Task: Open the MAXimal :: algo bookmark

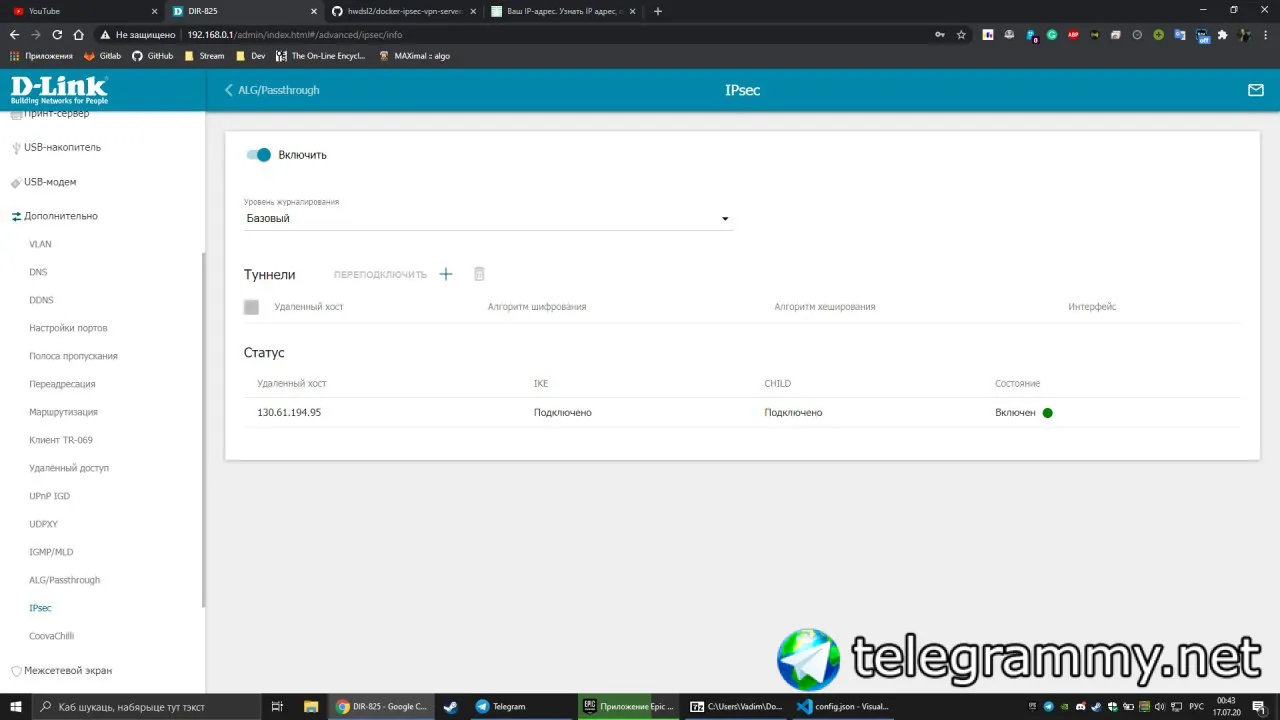Action: 414,56
